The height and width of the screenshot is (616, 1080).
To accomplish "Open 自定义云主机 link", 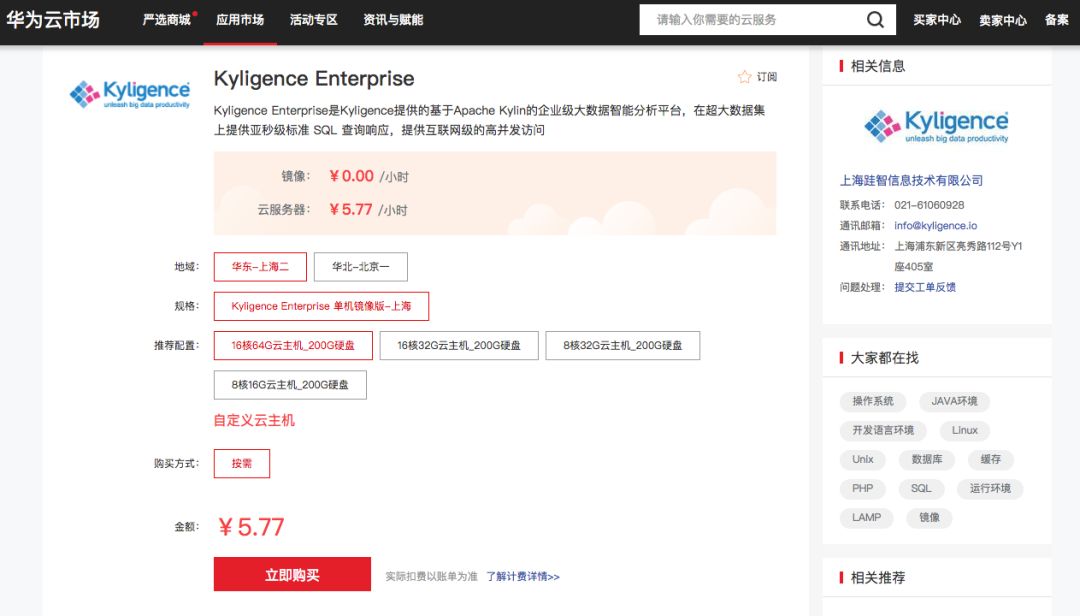I will pos(254,420).
